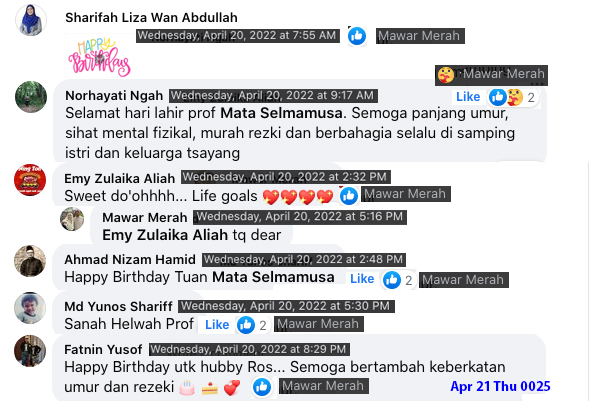
Task: Click like thumb icon on Emy Zulaika's comment
Action: click(x=349, y=196)
